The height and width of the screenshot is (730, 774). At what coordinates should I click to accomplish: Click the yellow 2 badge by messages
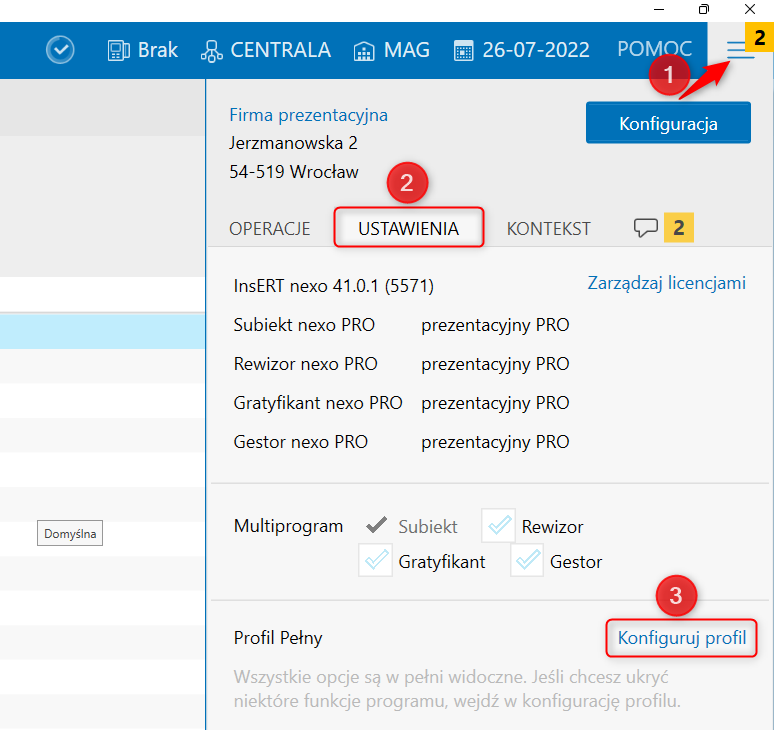[679, 228]
